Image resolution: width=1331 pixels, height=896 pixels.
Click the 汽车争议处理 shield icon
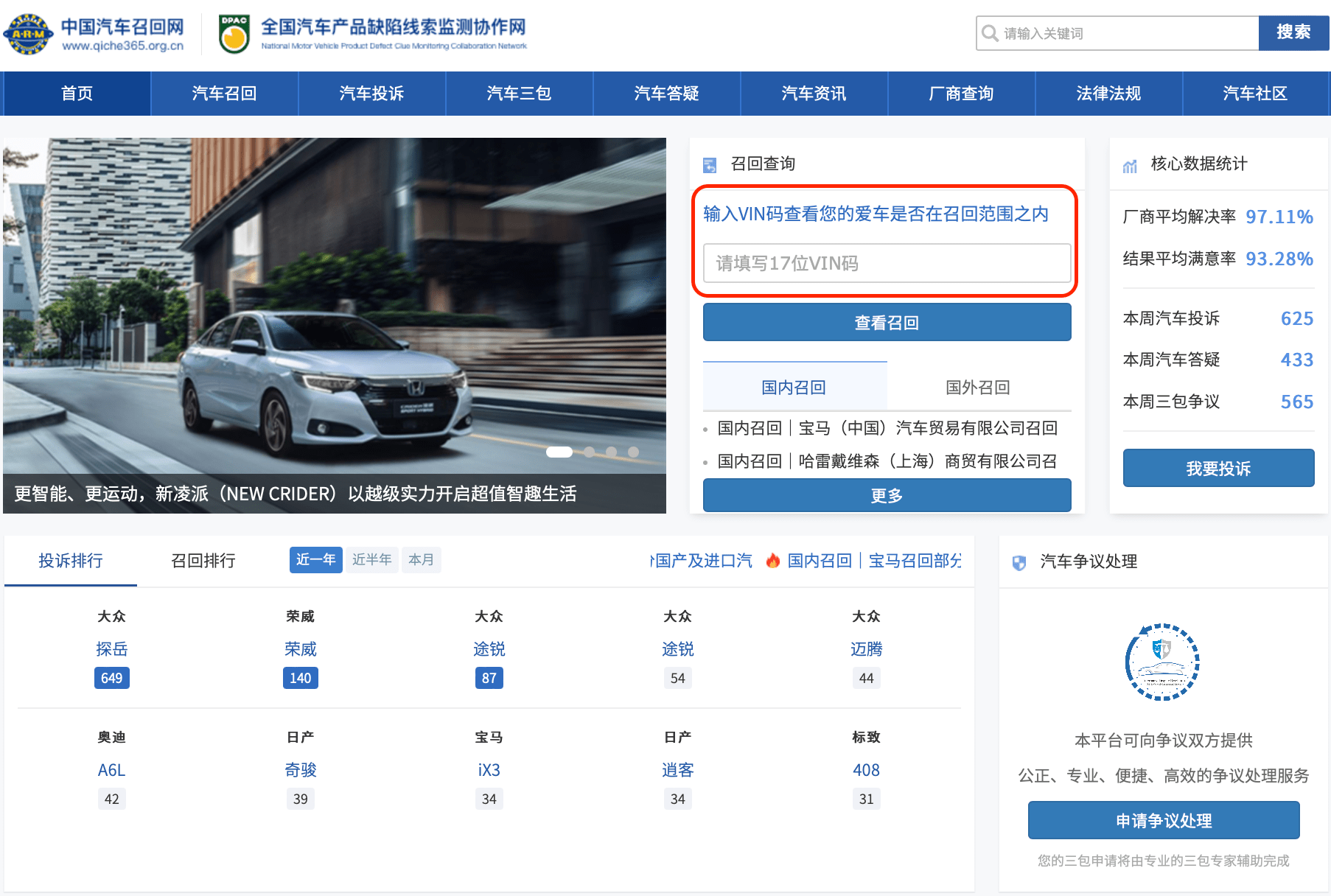(1019, 563)
